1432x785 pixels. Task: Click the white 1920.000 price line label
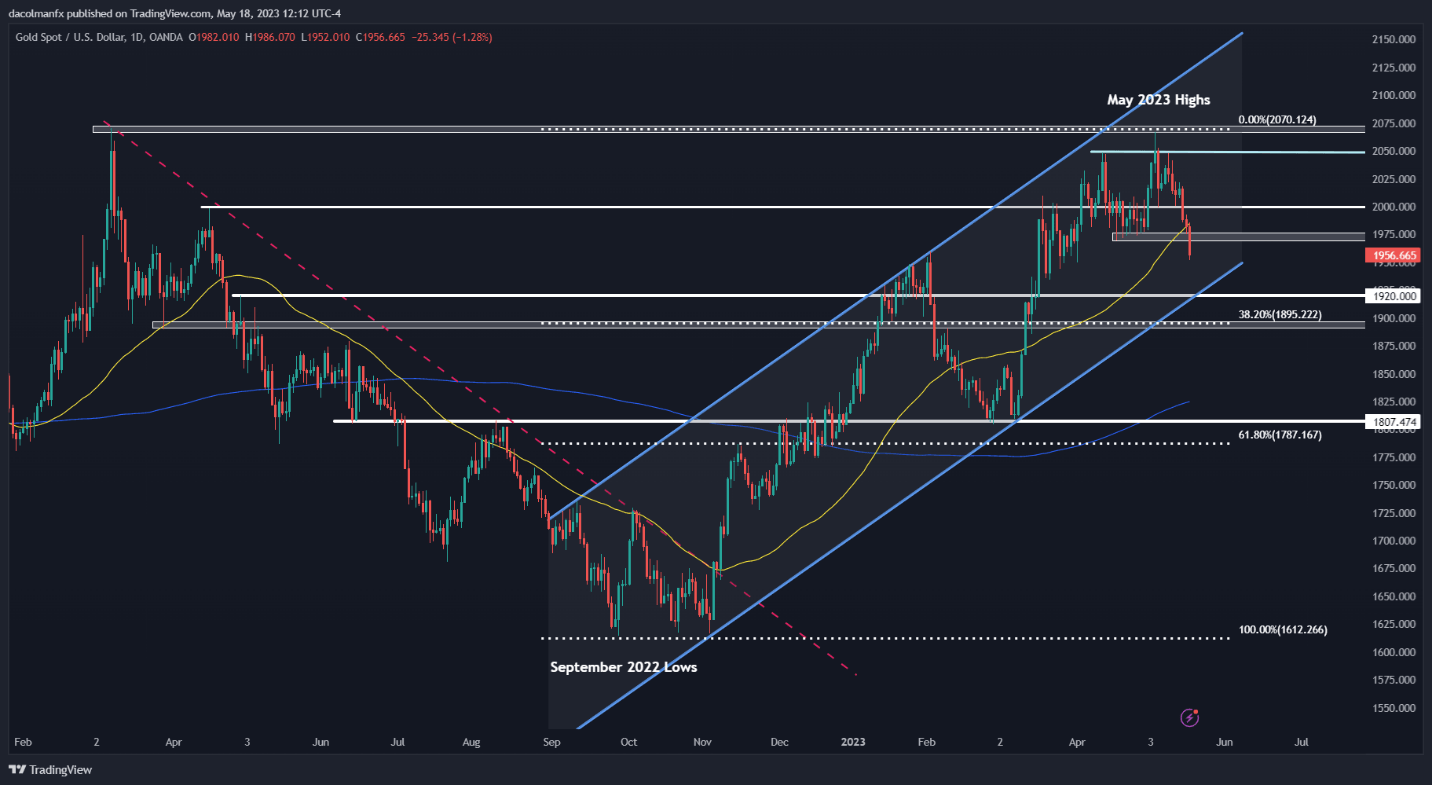pyautogui.click(x=1391, y=296)
